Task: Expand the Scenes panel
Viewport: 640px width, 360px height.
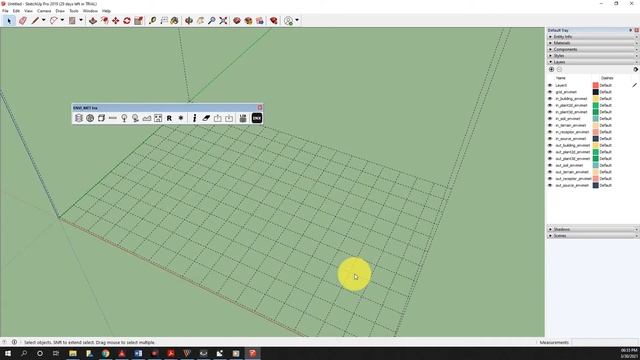Action: click(x=593, y=236)
